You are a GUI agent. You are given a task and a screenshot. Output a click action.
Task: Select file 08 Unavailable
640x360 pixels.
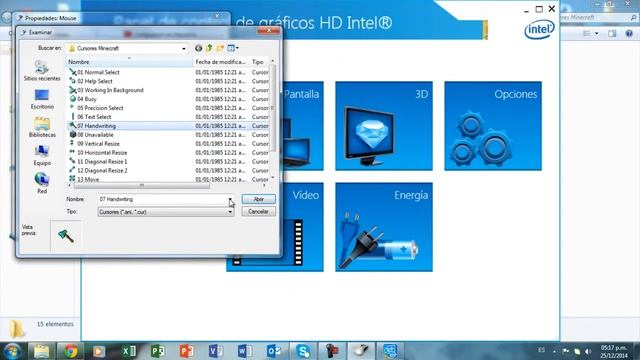[95, 135]
